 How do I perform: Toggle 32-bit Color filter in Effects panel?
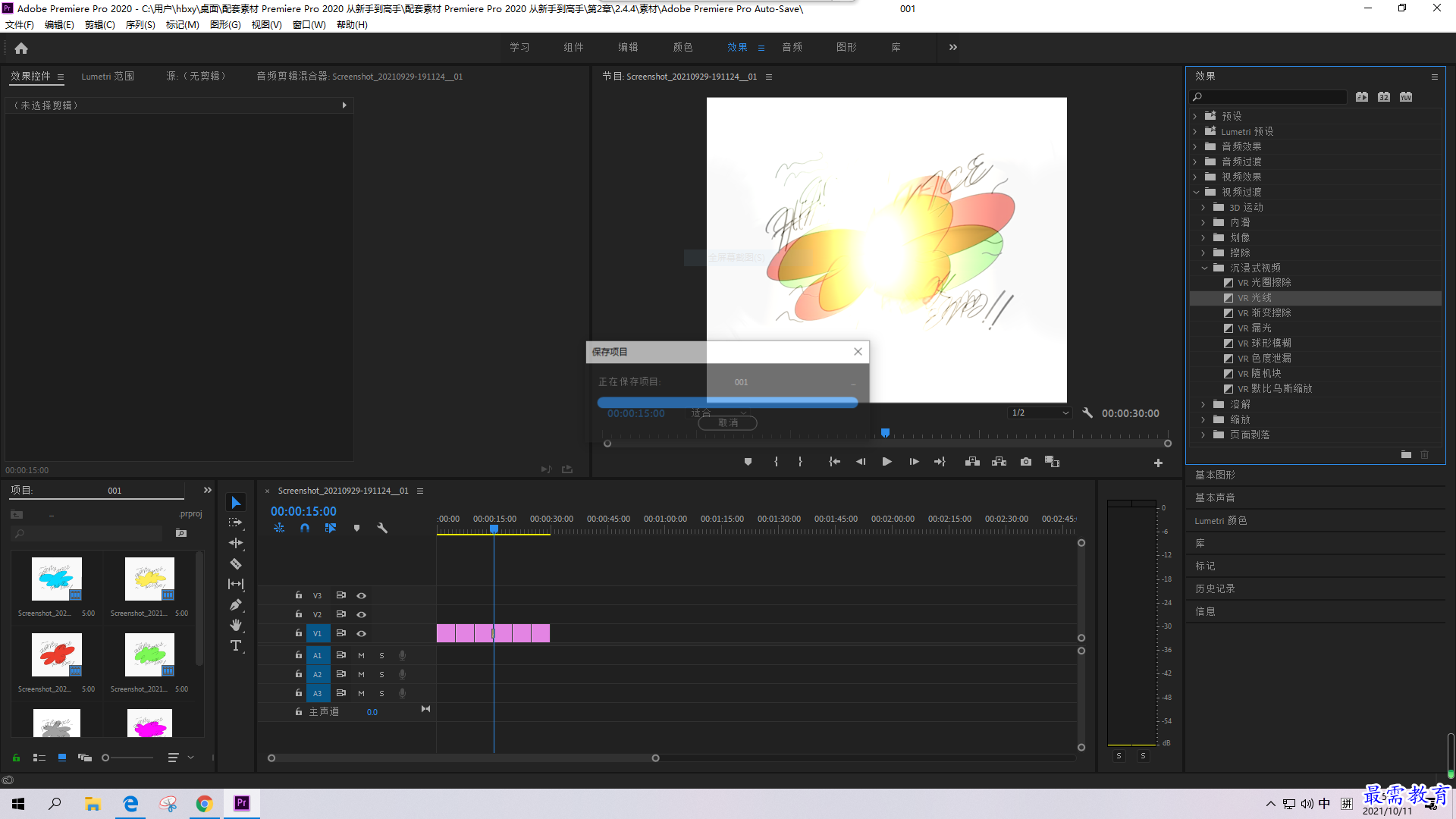click(1384, 97)
